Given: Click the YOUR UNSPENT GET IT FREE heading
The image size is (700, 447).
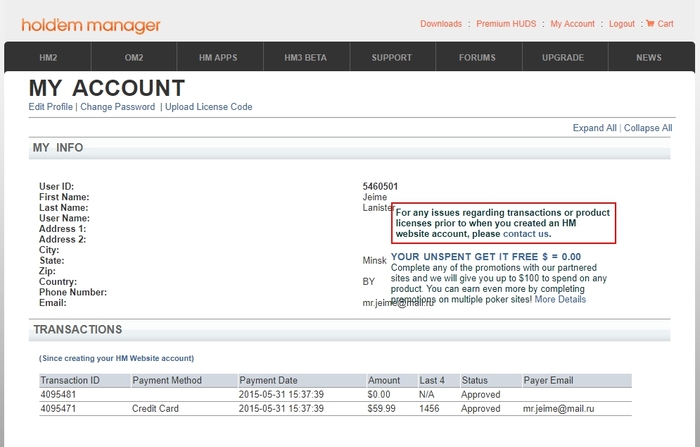Looking at the screenshot, I should 486,257.
